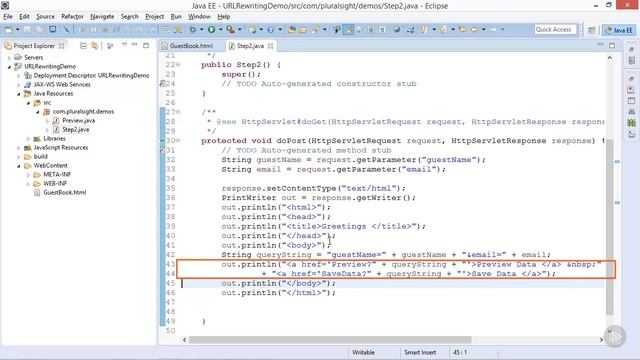
Task: Select Step2.java in Project Explorer tree
Action: 76,129
